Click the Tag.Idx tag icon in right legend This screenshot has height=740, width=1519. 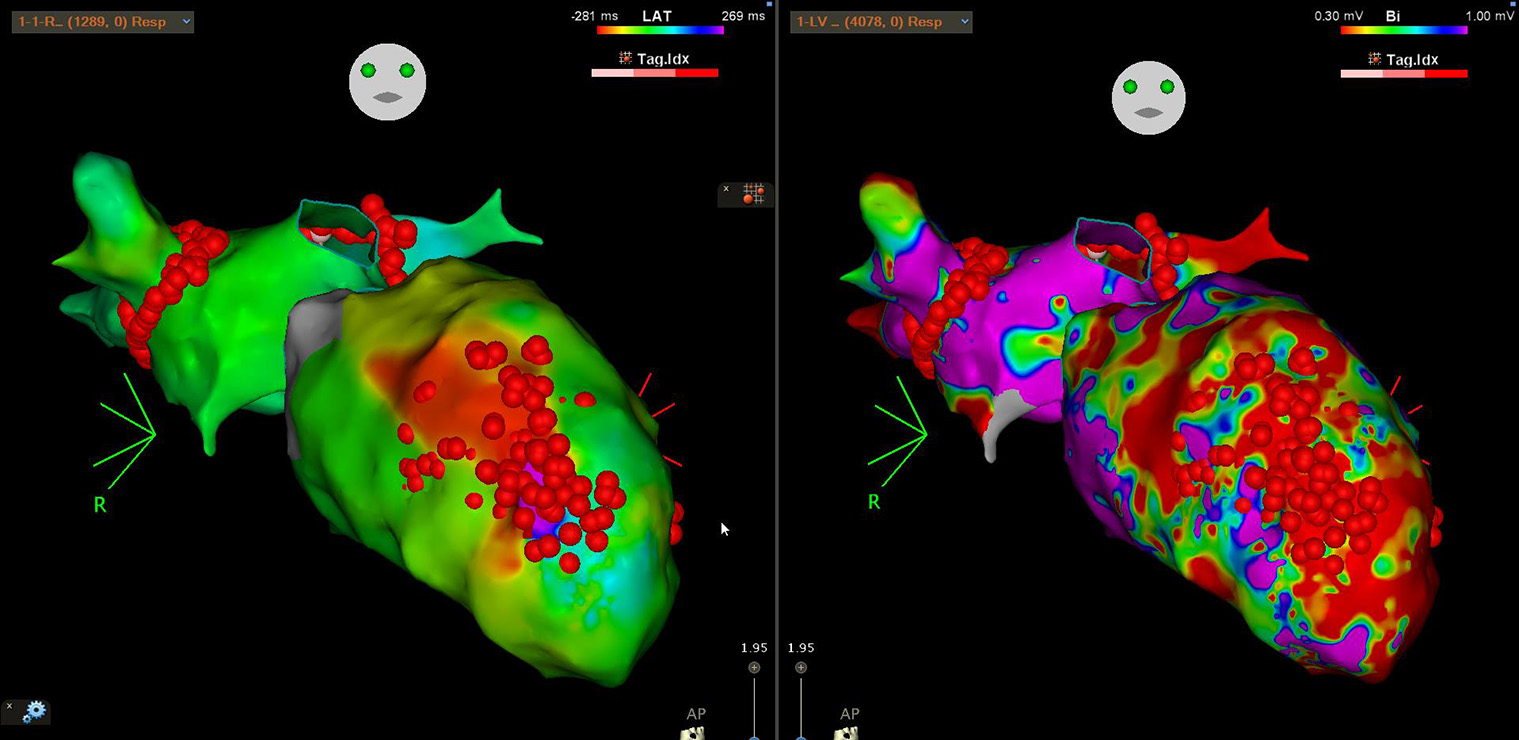tap(1374, 60)
